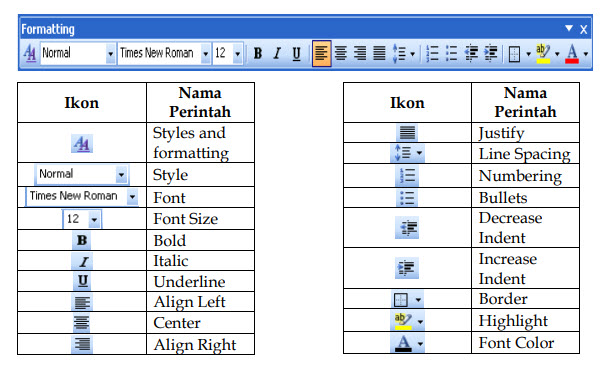Click the Align Right icon in the table
Image resolution: width=608 pixels, height=365 pixels.
pyautogui.click(x=82, y=344)
